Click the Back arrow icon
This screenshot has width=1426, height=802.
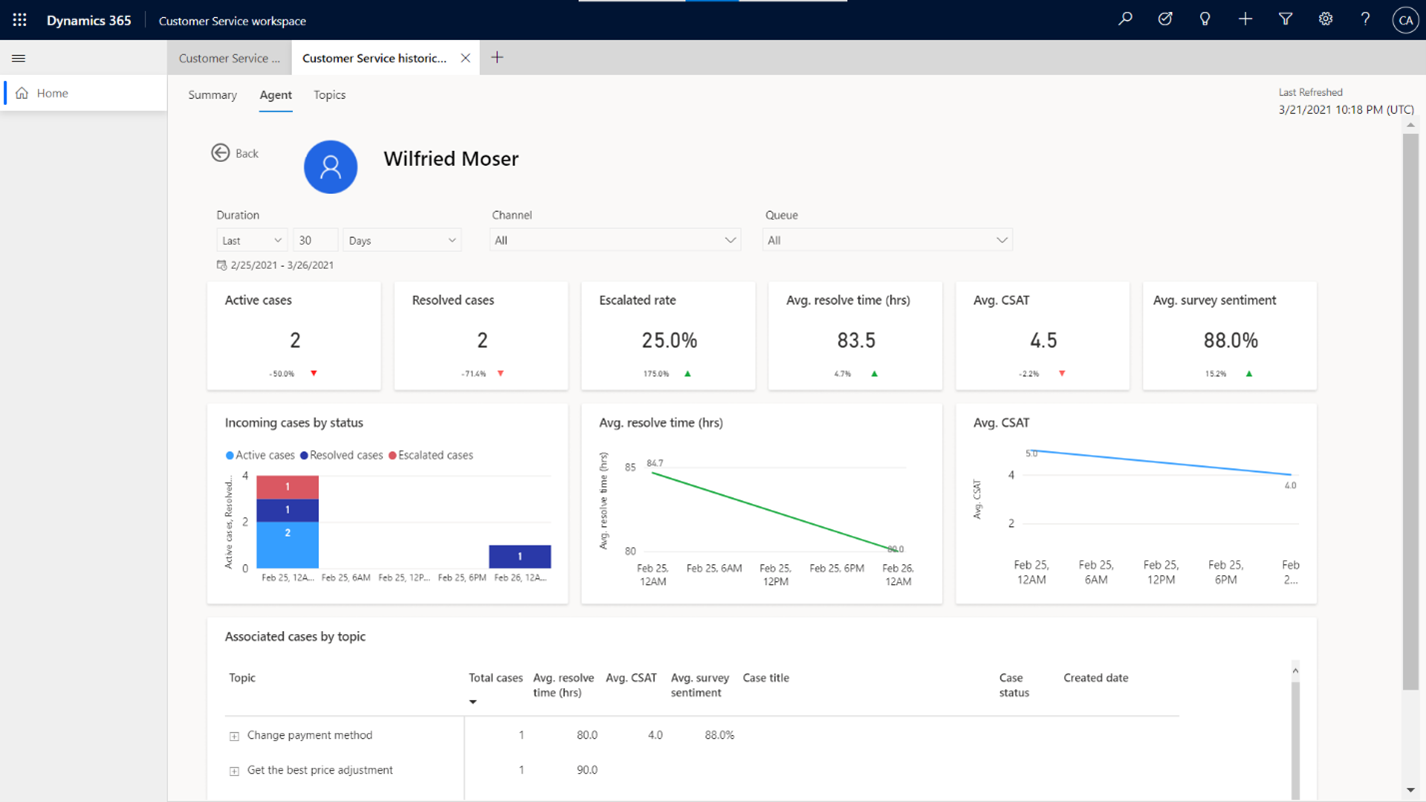[220, 152]
